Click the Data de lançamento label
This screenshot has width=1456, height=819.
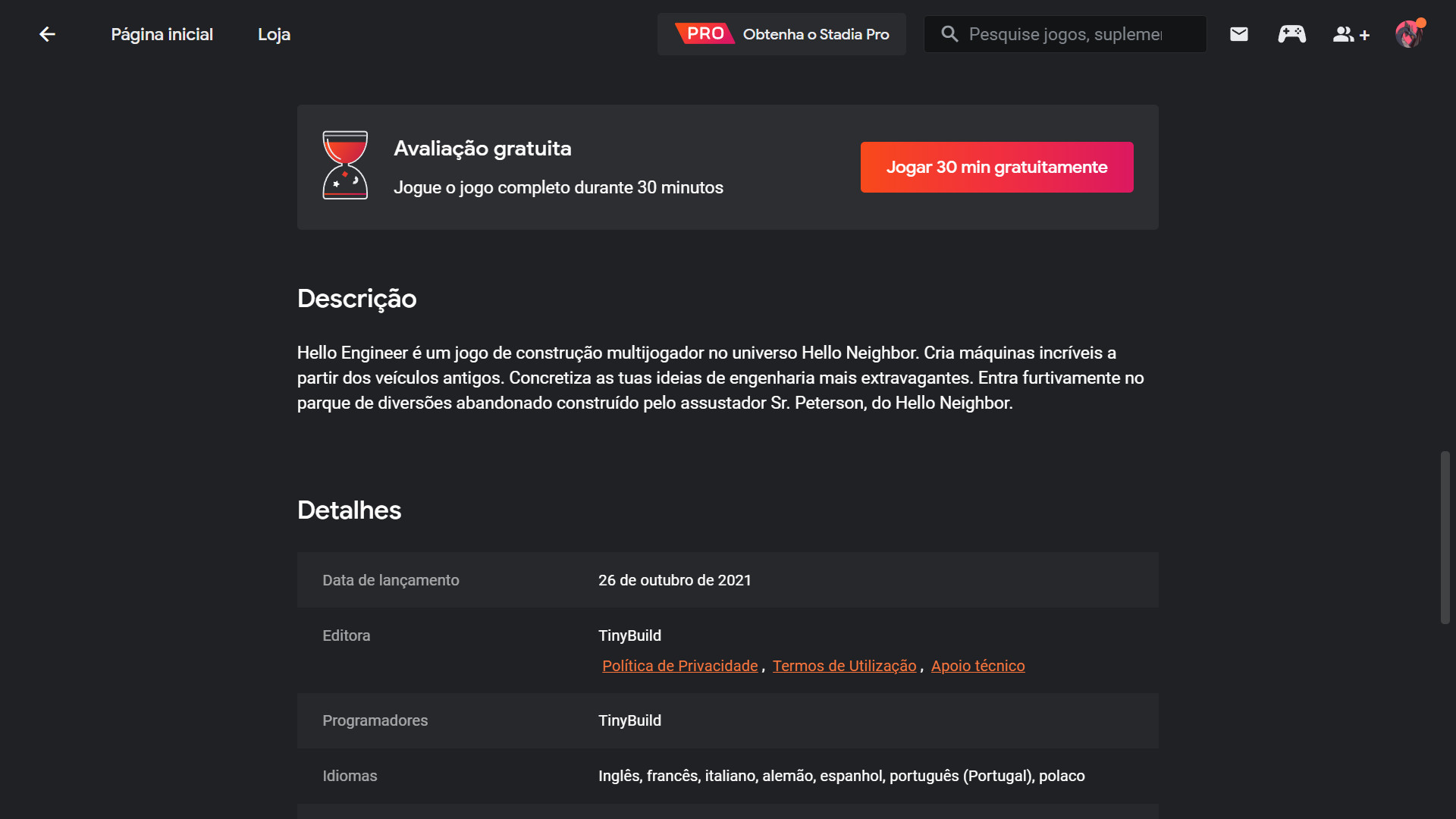391,580
